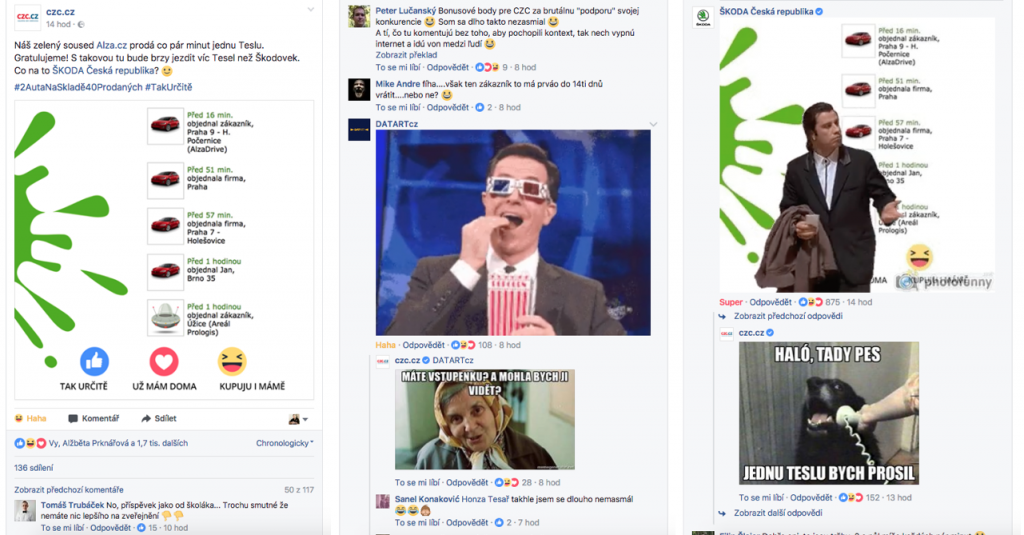Screen dimensions: 1024x535
Task: Open the confused Travolta GIF
Action: [857, 155]
